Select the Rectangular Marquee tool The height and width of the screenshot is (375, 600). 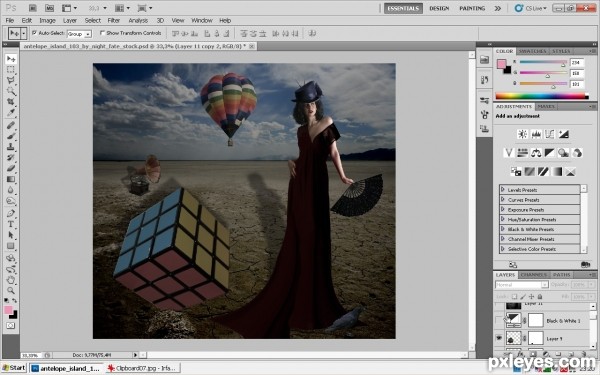tap(11, 69)
